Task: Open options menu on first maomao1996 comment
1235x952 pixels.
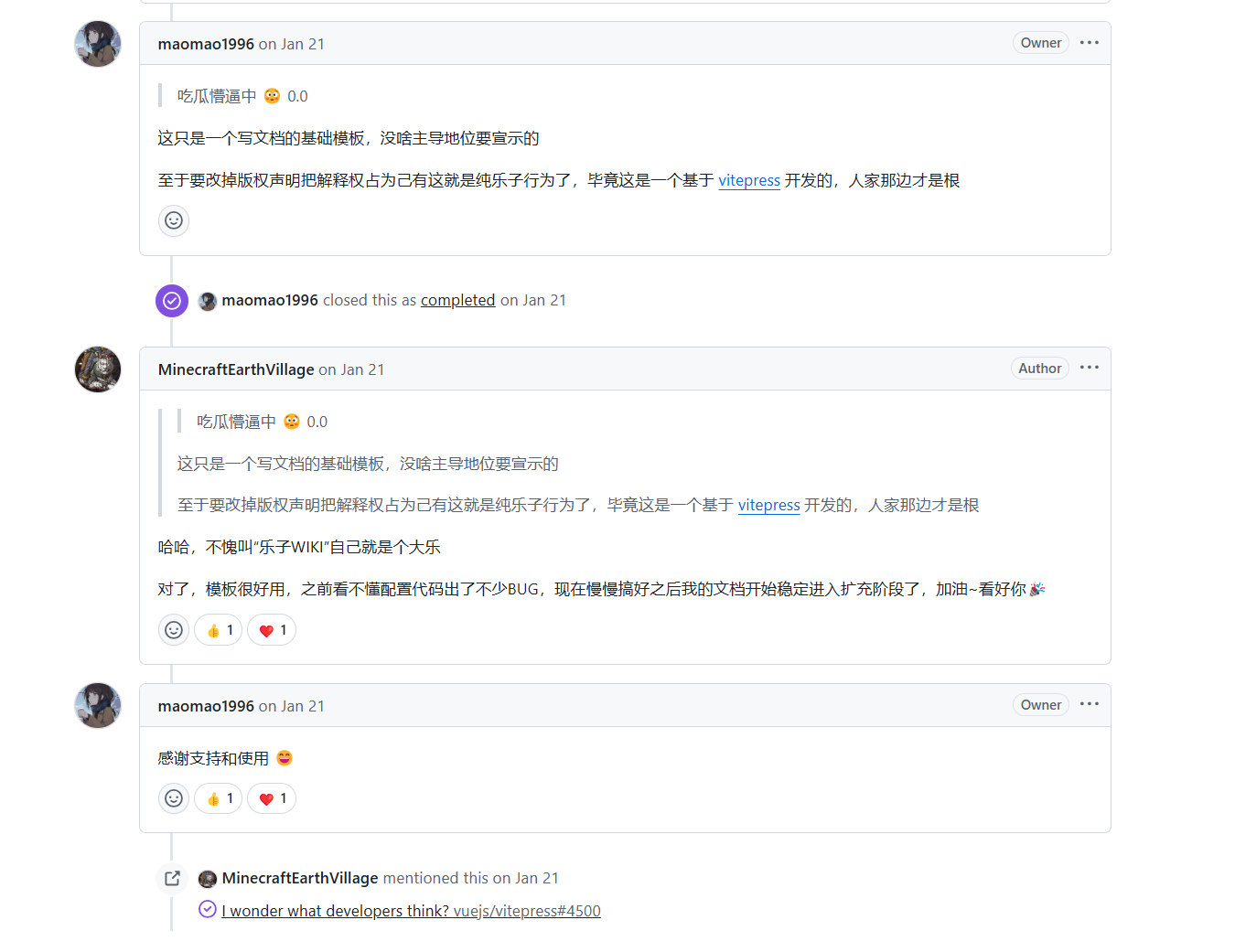Action: click(x=1089, y=43)
